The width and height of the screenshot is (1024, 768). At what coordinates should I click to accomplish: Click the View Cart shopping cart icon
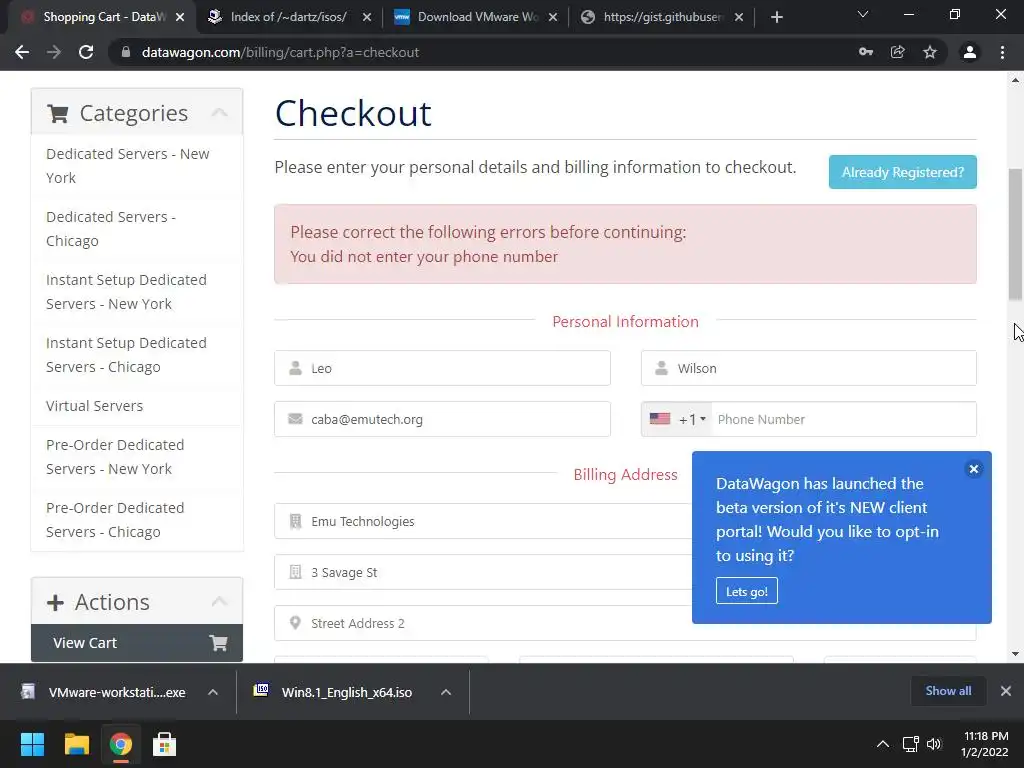click(218, 643)
